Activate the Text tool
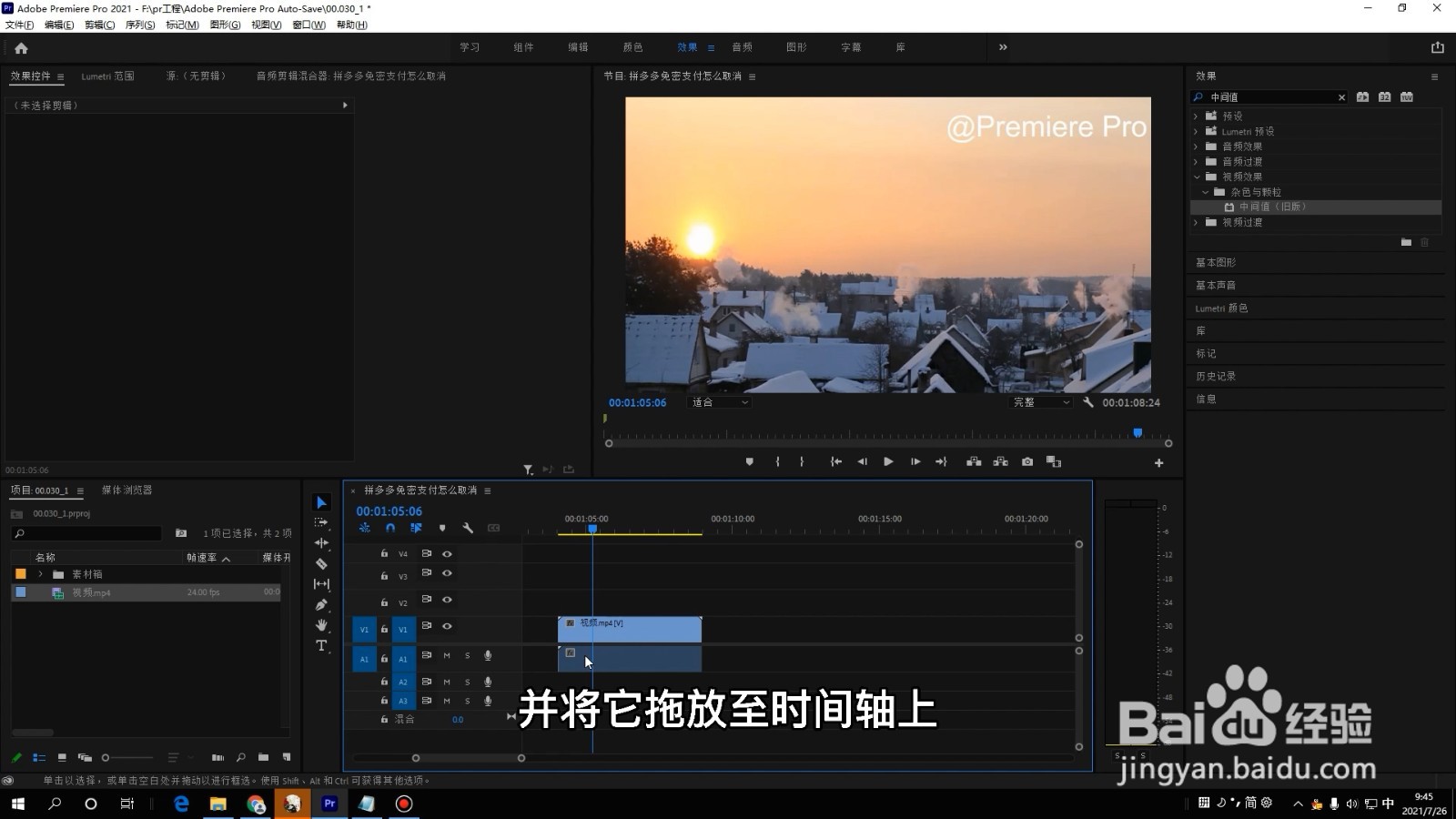Image resolution: width=1456 pixels, height=819 pixels. click(322, 645)
